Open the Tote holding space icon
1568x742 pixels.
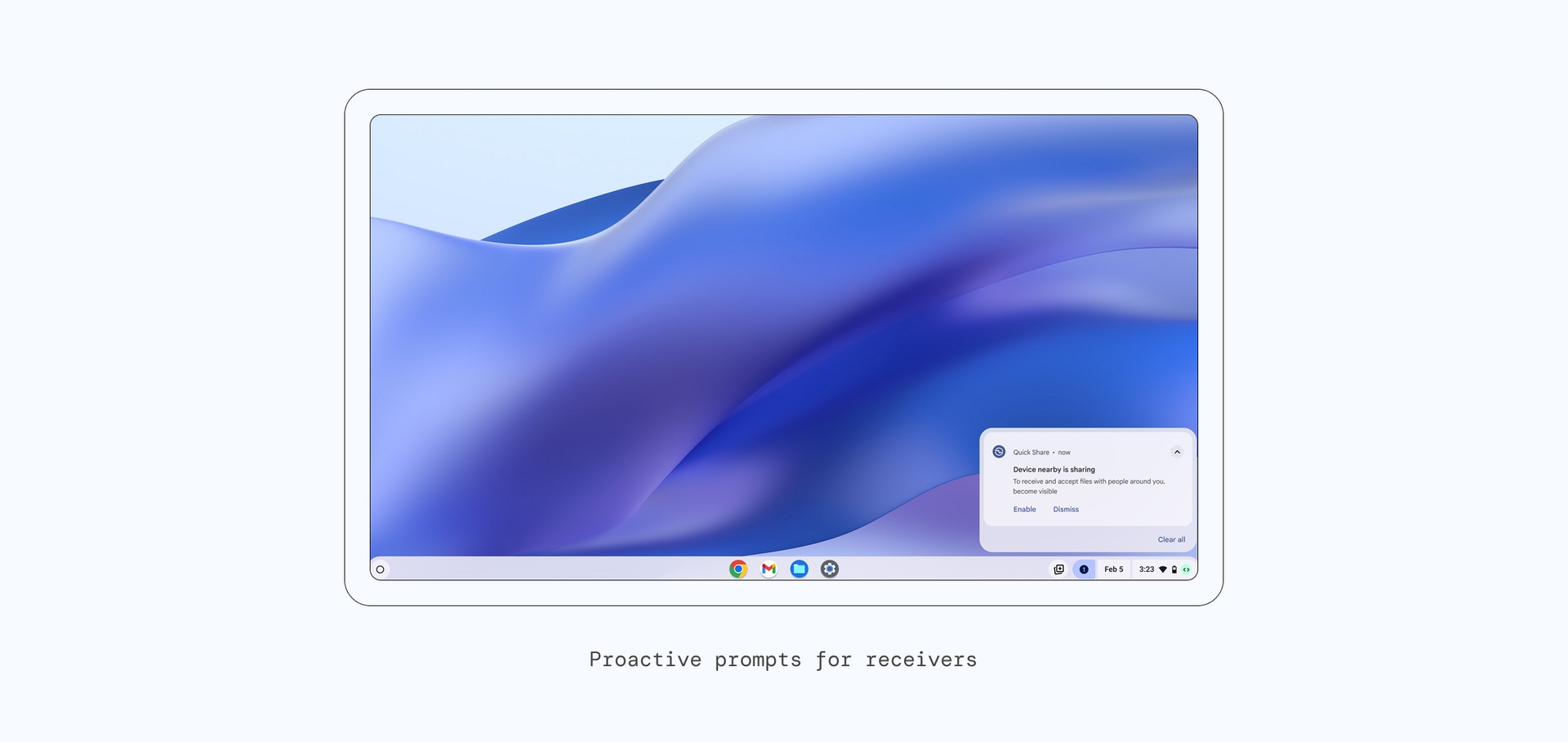[x=1059, y=570]
